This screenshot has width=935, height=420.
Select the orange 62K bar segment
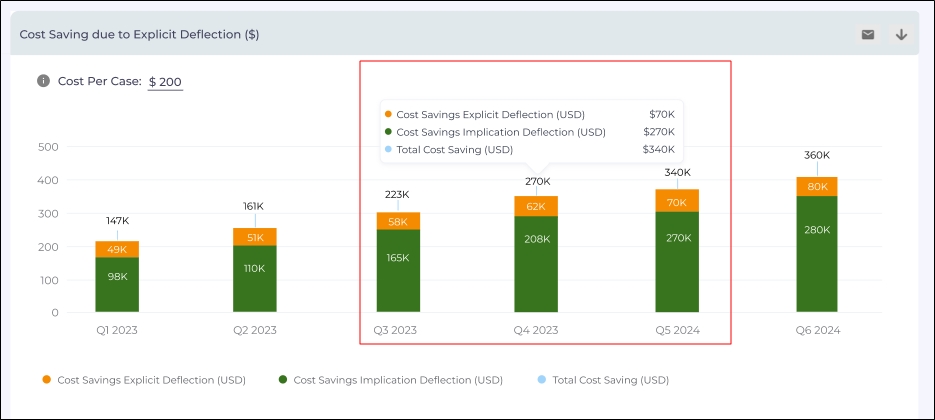click(x=536, y=206)
